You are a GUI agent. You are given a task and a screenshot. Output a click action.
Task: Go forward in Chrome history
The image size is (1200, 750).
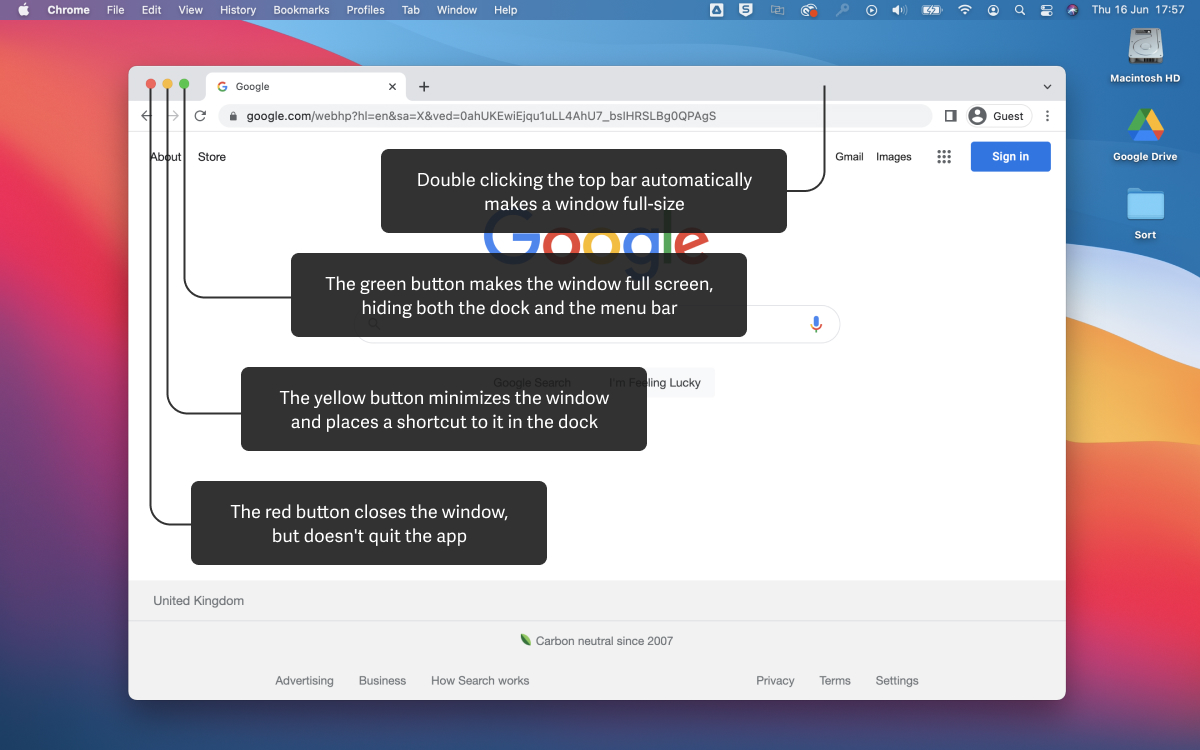point(174,116)
